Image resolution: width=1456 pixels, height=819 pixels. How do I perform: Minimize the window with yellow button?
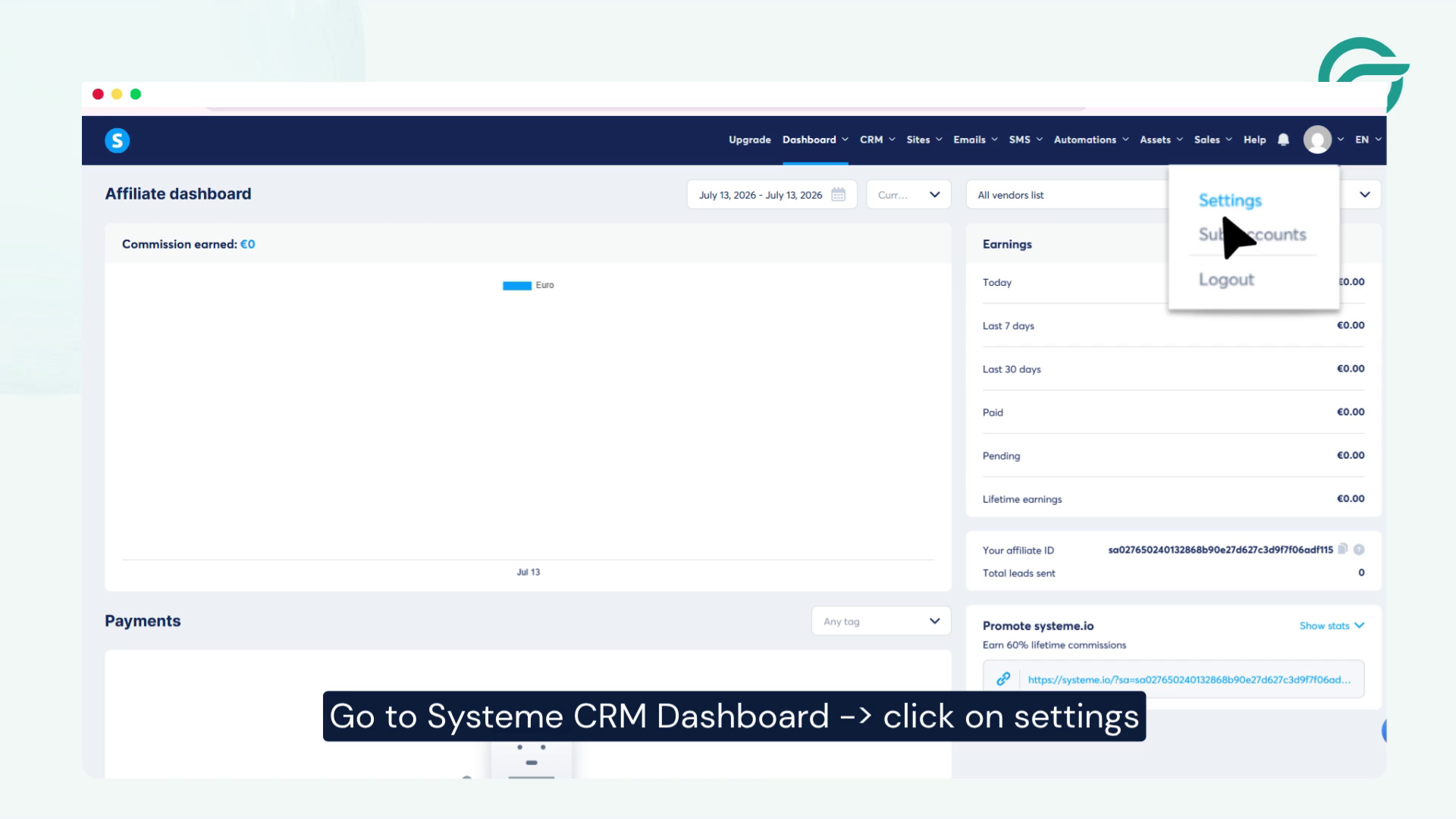pyautogui.click(x=117, y=94)
